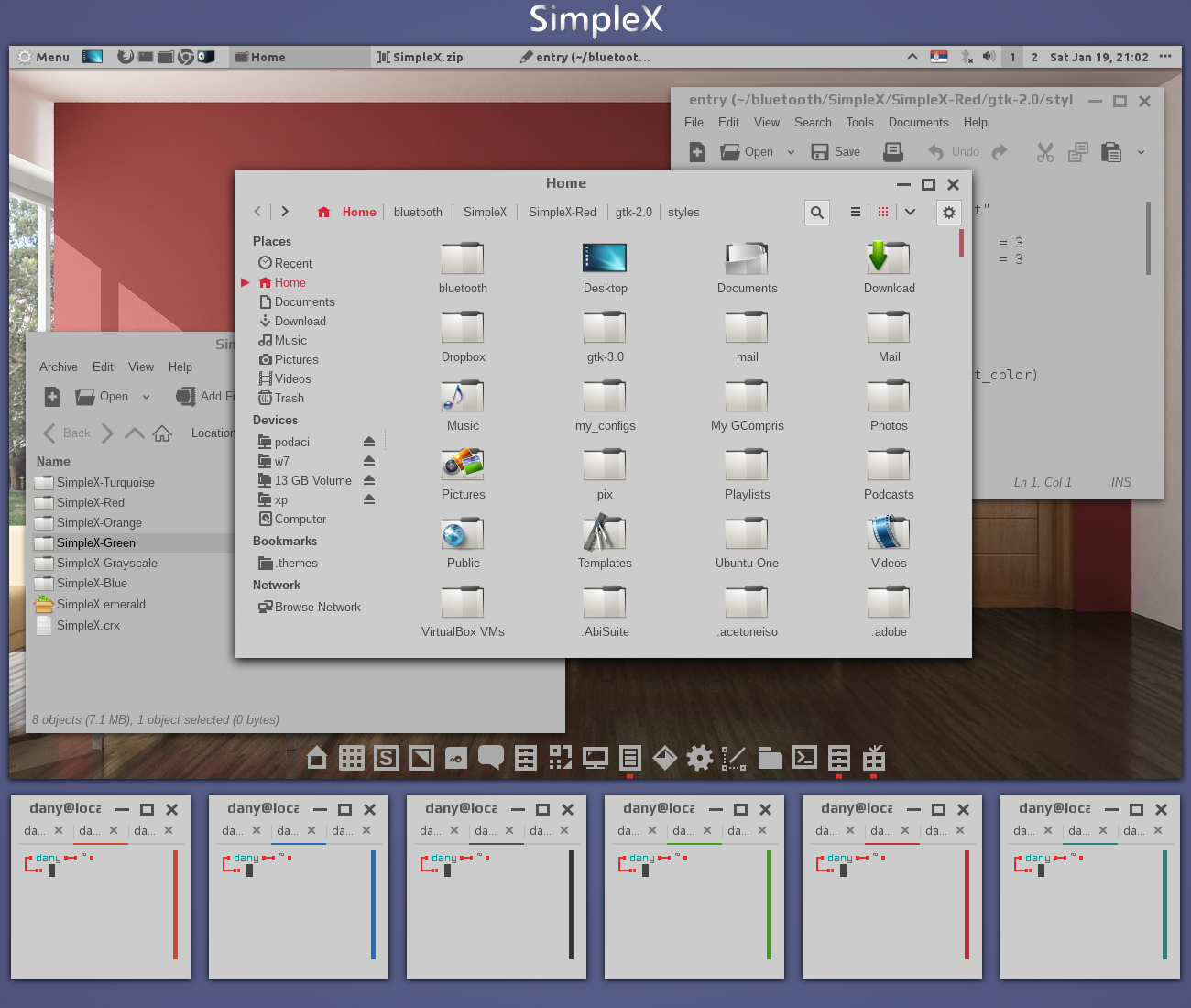The height and width of the screenshot is (1008, 1191).
Task: Click Undo in text editor toolbar
Action: coord(954,152)
